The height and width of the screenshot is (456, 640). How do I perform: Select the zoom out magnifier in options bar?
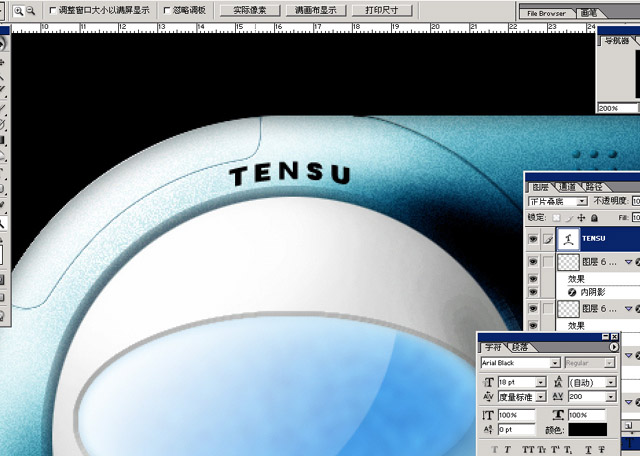(30, 11)
